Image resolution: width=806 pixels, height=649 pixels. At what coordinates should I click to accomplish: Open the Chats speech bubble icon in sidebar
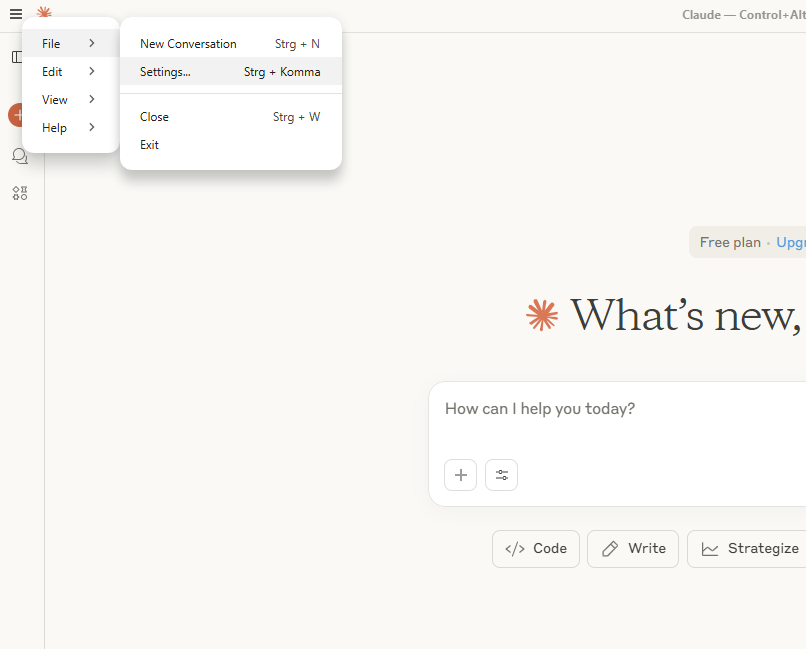[x=19, y=156]
